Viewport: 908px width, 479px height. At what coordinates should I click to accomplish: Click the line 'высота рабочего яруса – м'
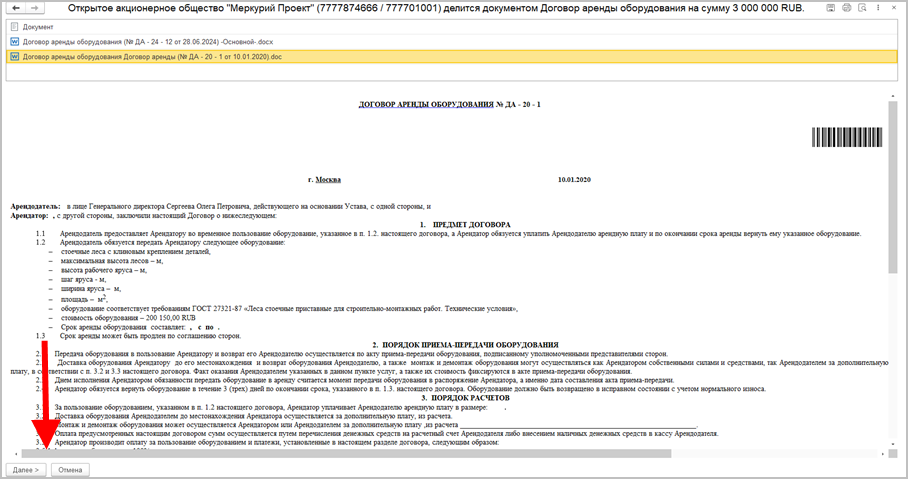click(104, 270)
